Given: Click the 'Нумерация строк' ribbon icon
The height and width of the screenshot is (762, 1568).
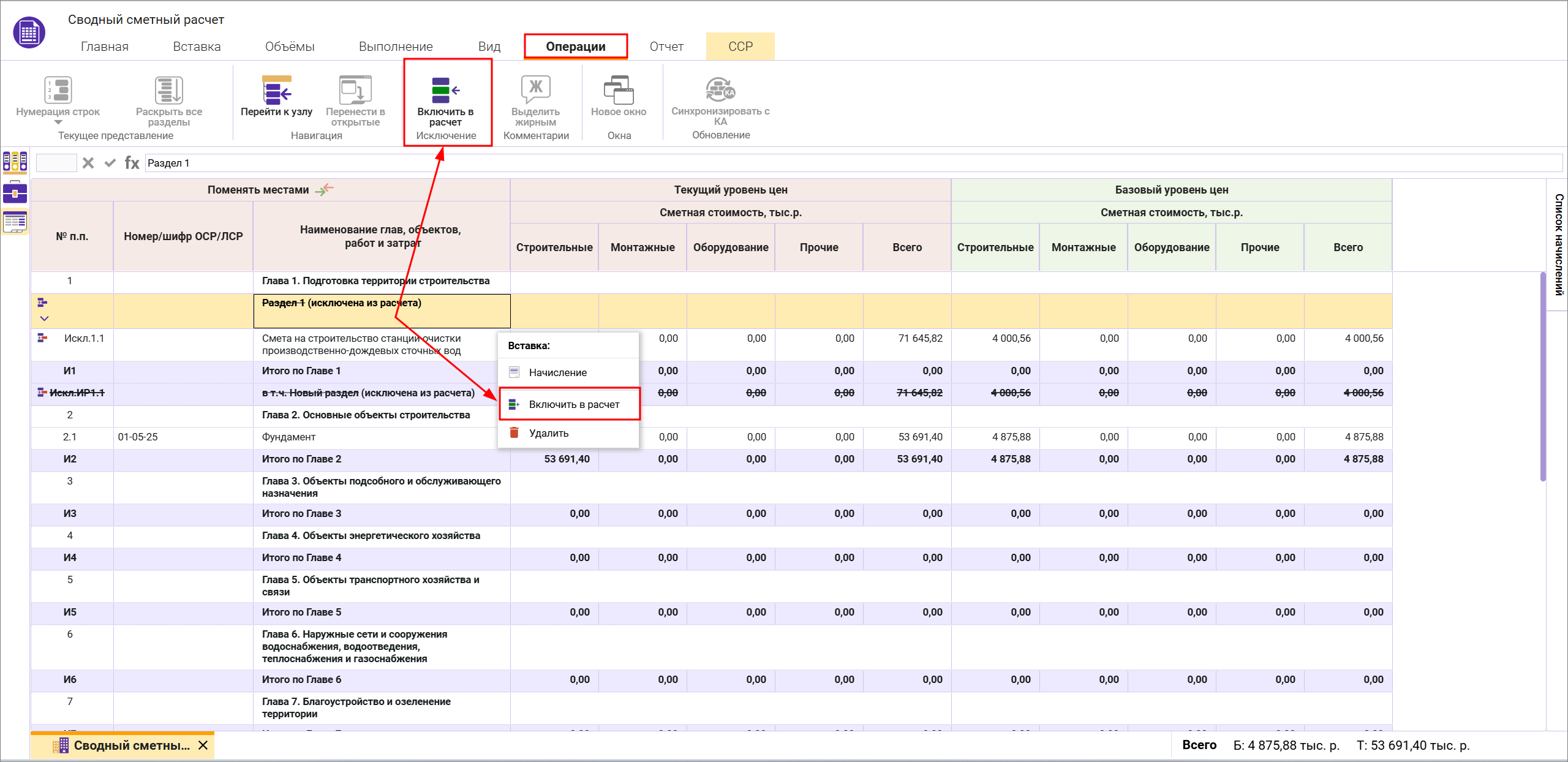Looking at the screenshot, I should point(58,90).
